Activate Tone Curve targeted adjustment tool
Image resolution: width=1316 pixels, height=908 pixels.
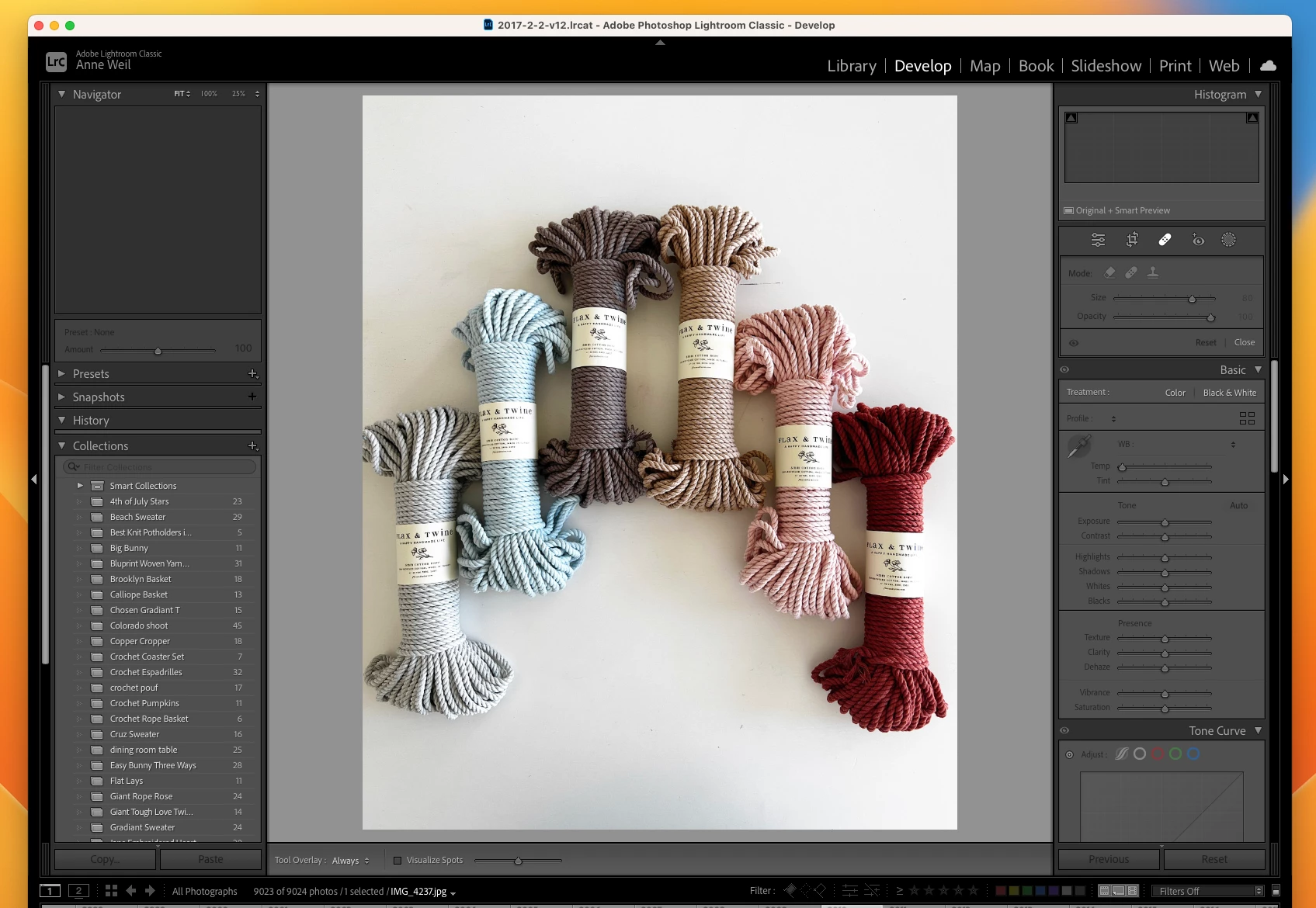1069,754
